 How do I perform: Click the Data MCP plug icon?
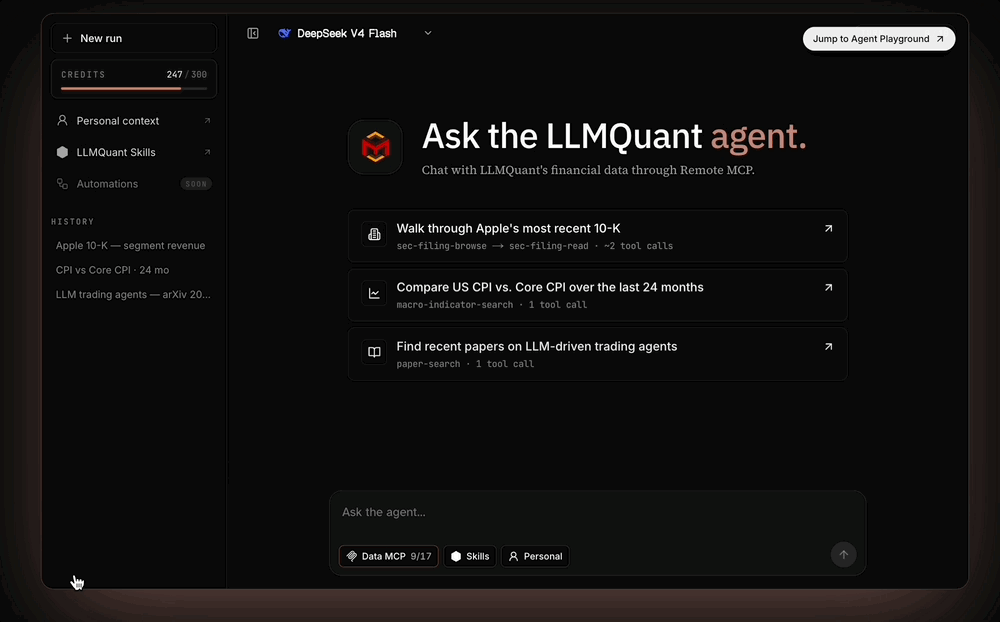pos(351,556)
